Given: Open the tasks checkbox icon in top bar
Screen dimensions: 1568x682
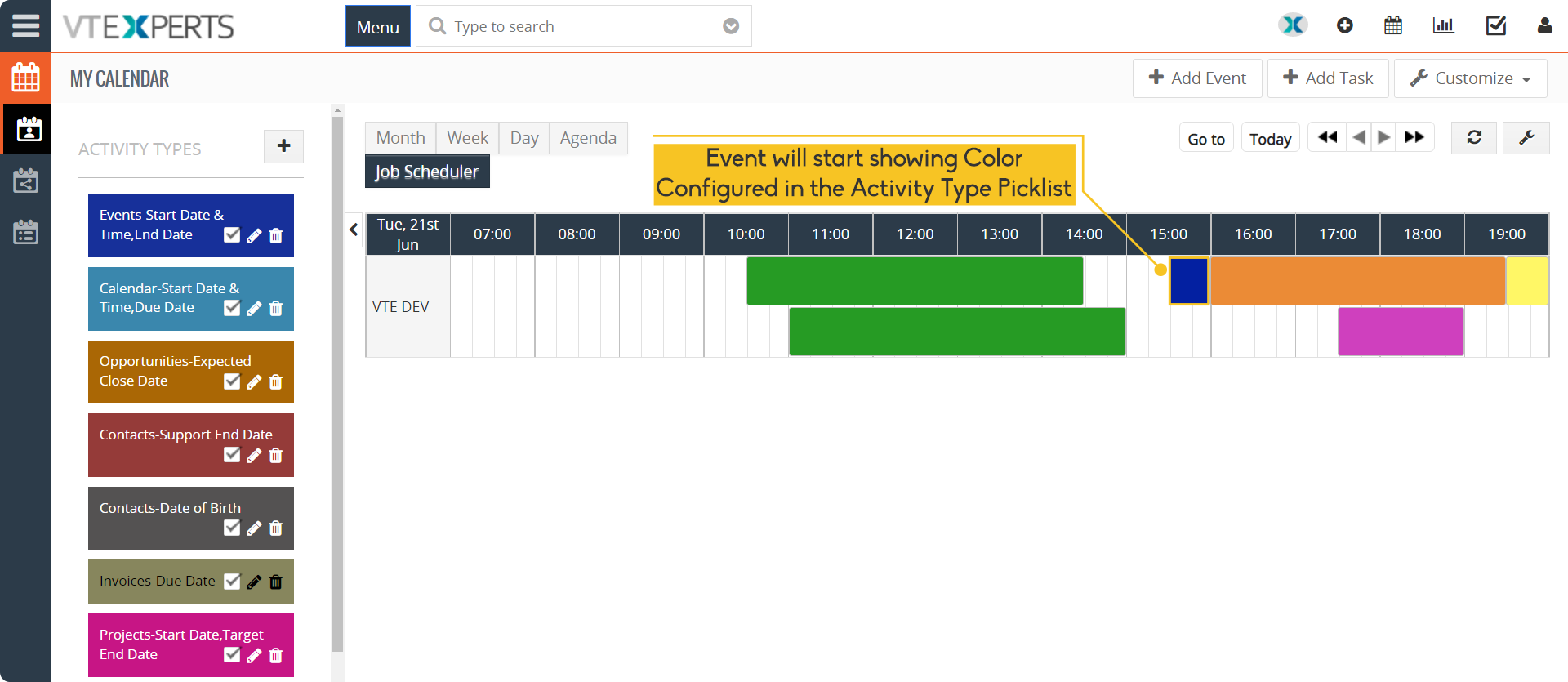Looking at the screenshot, I should [1495, 25].
